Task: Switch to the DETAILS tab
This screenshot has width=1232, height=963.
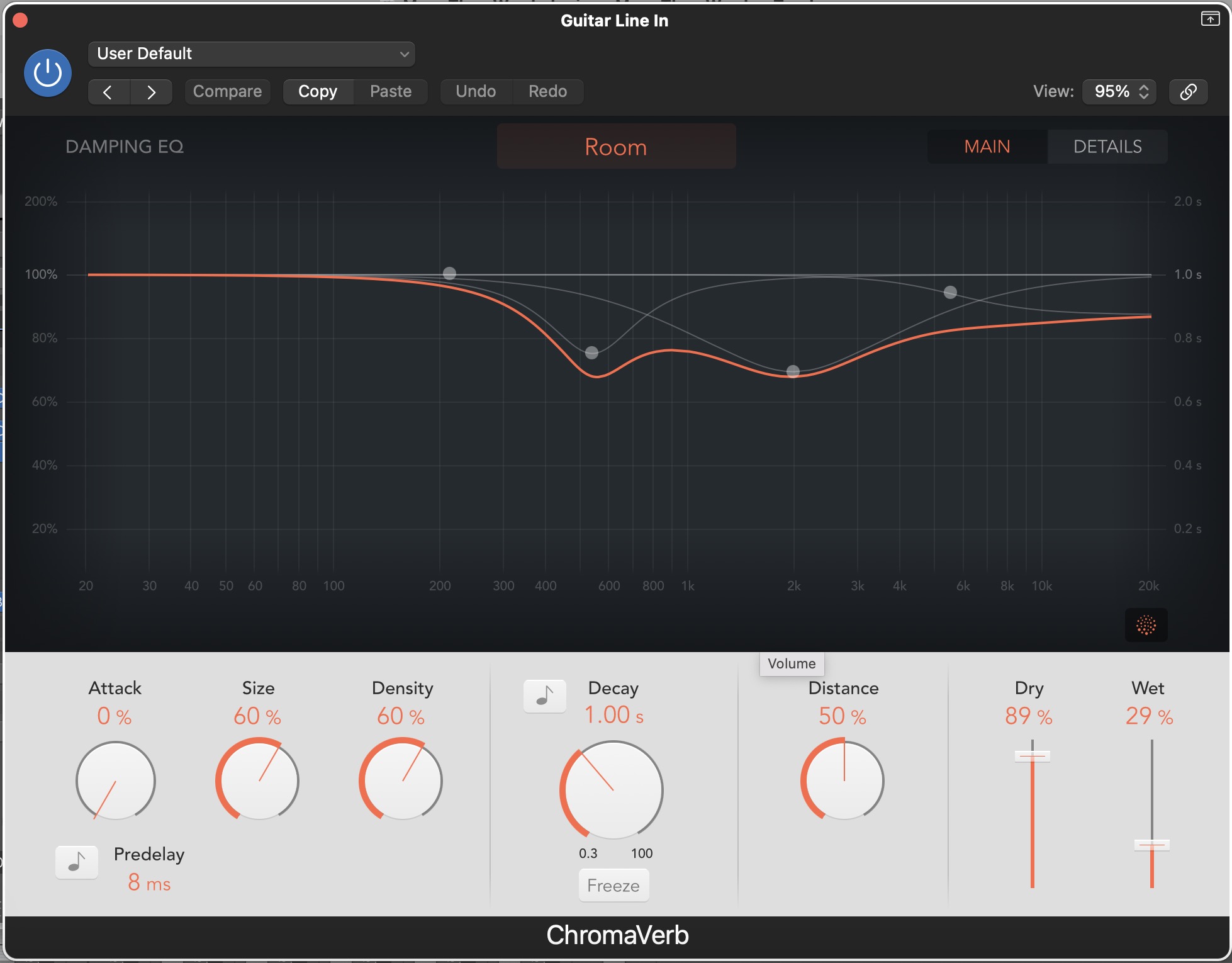Action: click(1107, 147)
